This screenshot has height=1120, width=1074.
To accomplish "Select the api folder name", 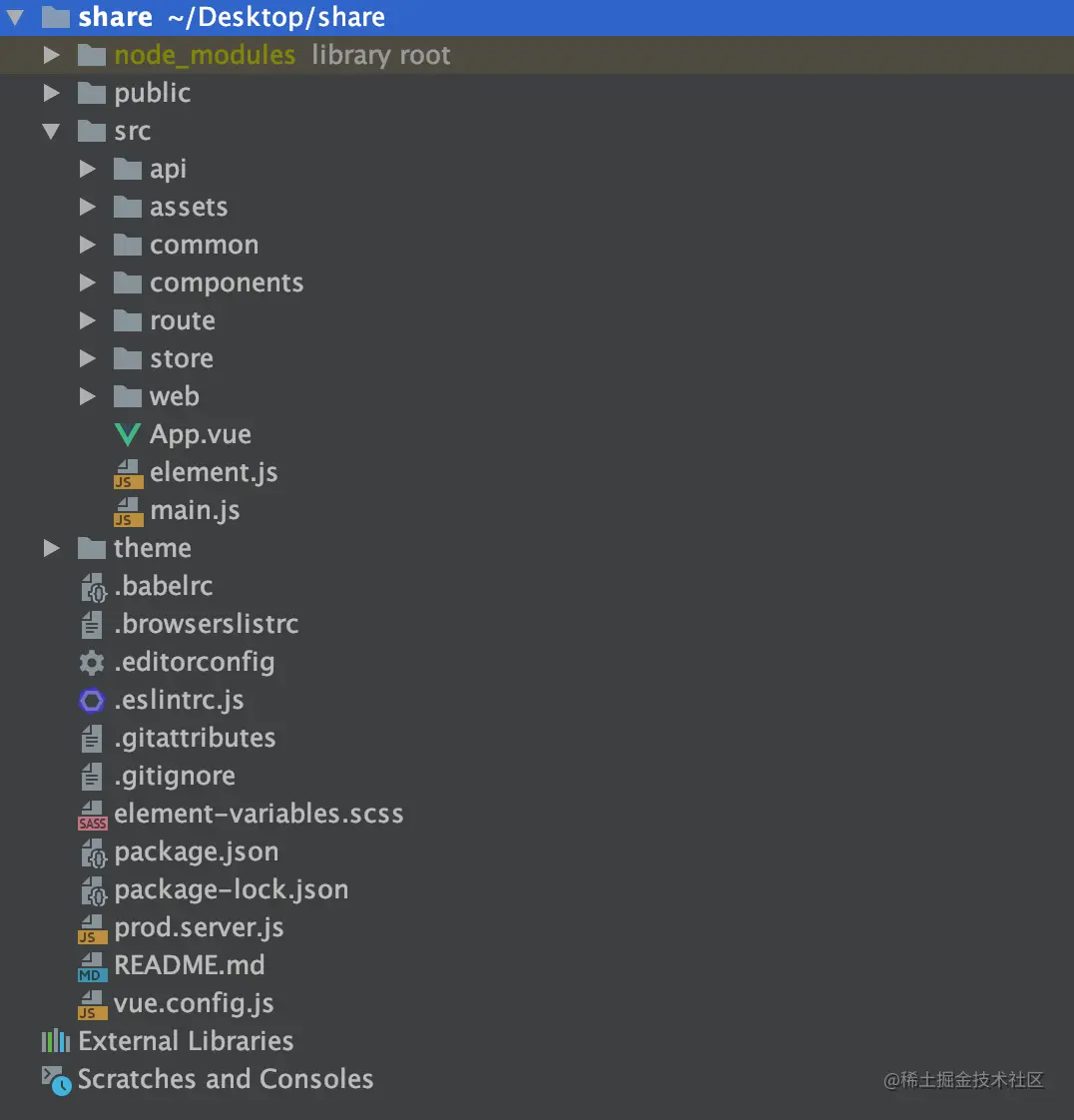I will 168,170.
